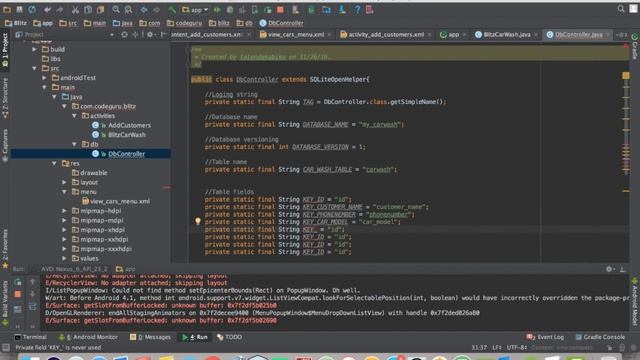Open the Gradle Console button
This screenshot has height=360, width=640.
(x=600, y=337)
